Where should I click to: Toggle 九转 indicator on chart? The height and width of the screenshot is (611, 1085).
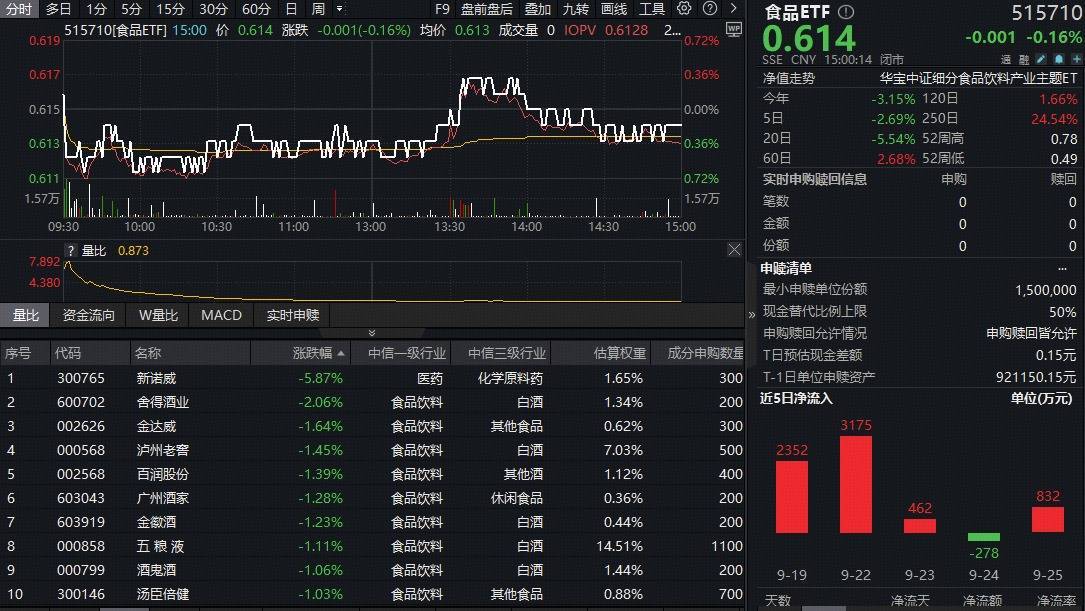[575, 9]
